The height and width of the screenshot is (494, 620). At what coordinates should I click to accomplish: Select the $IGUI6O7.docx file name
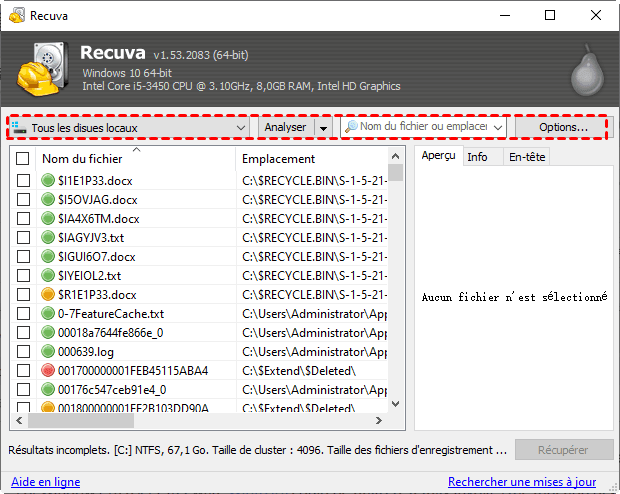pos(96,257)
